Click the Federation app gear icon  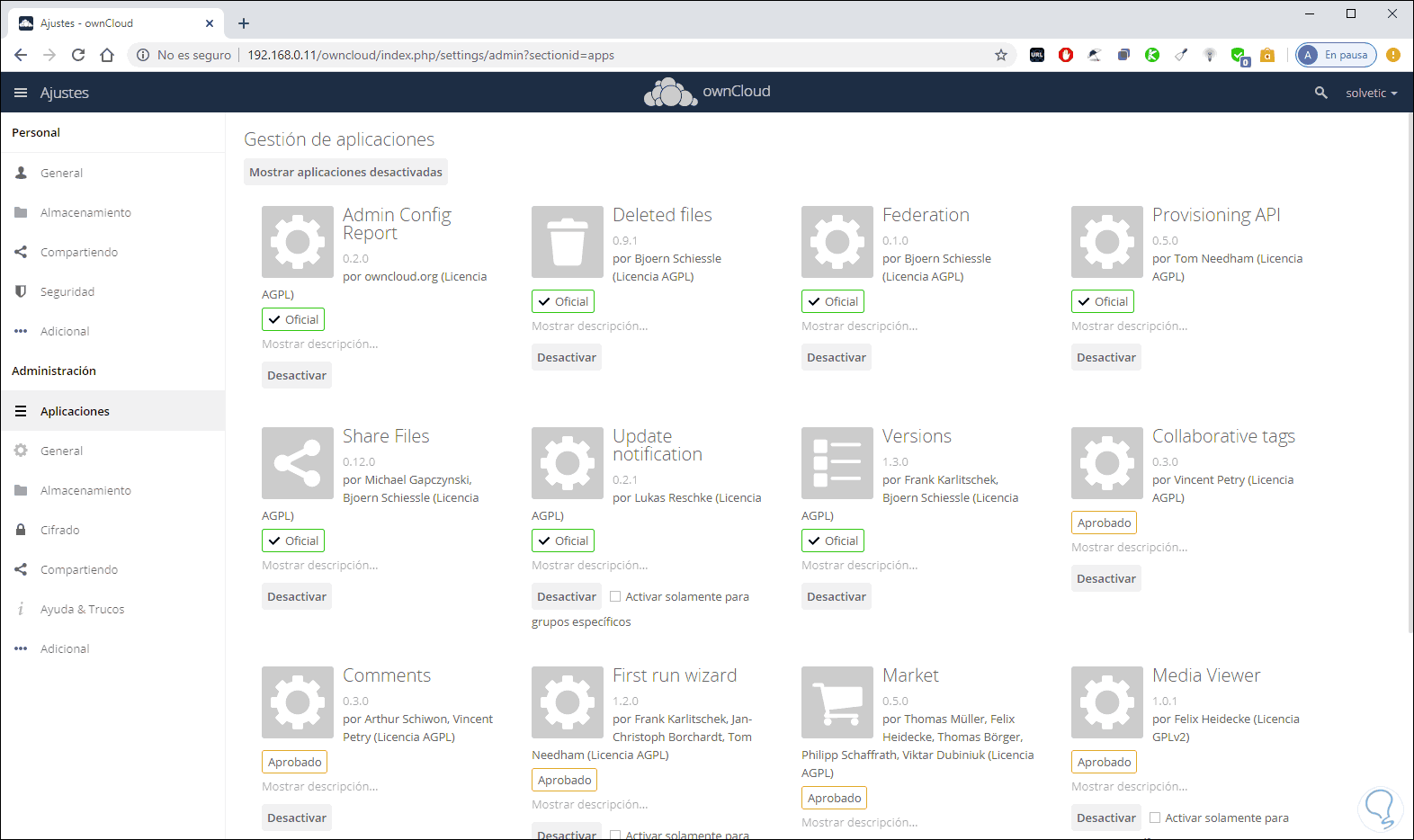pos(837,242)
